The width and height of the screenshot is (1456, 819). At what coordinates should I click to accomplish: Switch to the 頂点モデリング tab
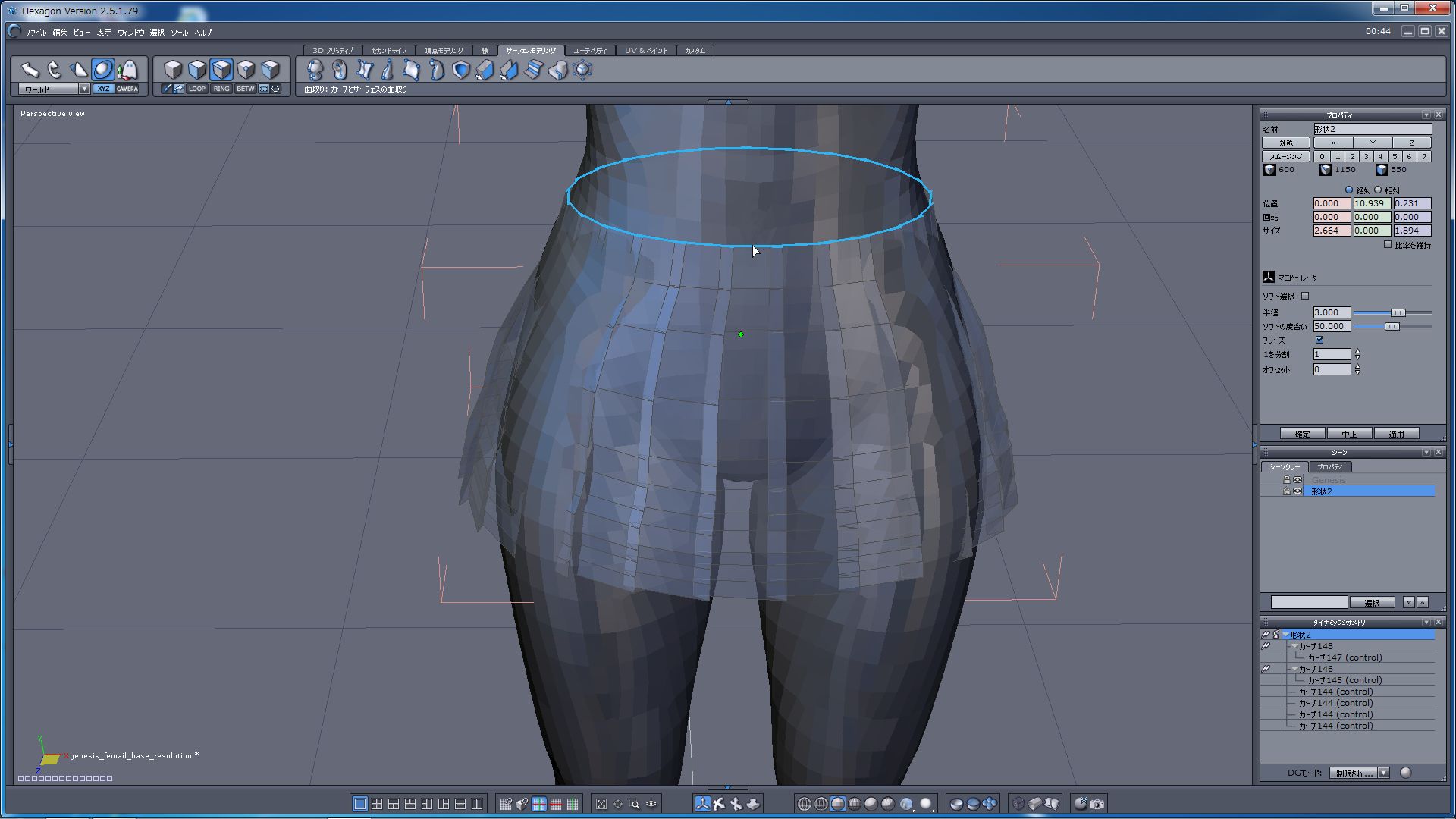point(444,51)
